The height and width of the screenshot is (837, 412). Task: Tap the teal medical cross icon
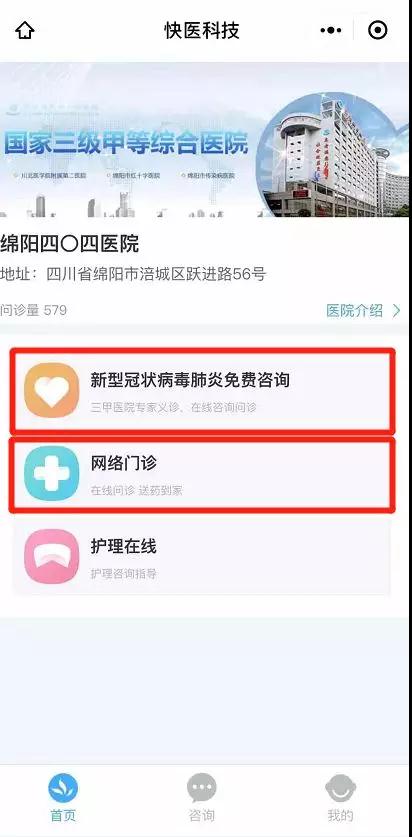pos(52,473)
